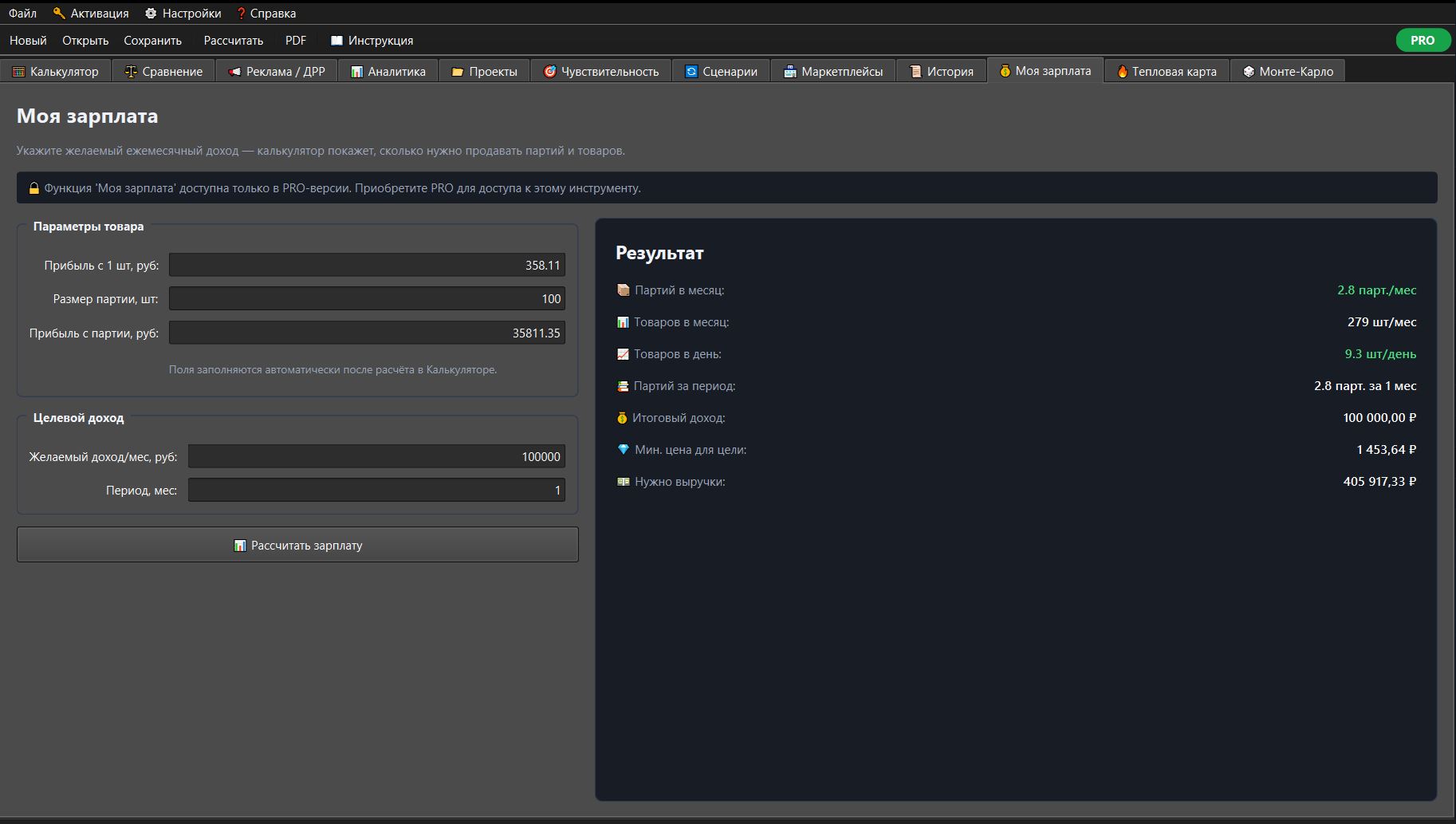Click the diamond icon by Мин. цена для цели

coord(624,449)
